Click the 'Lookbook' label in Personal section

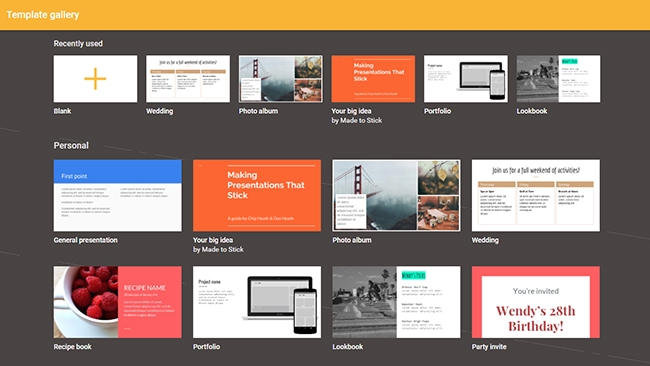click(348, 347)
